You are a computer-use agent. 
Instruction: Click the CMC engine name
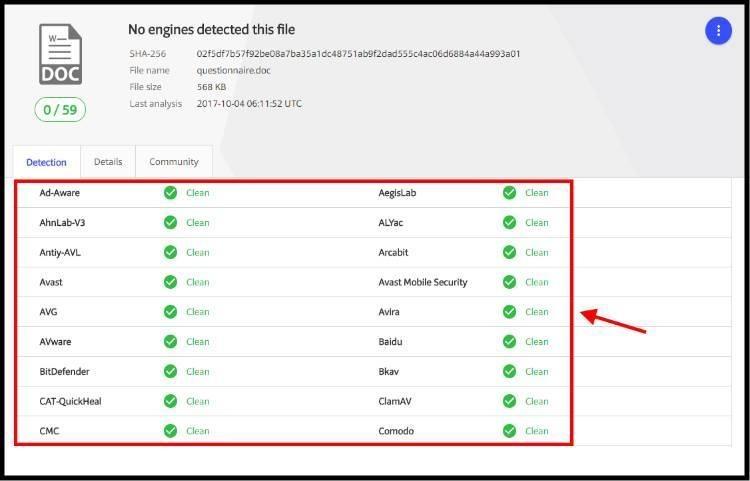(x=49, y=431)
